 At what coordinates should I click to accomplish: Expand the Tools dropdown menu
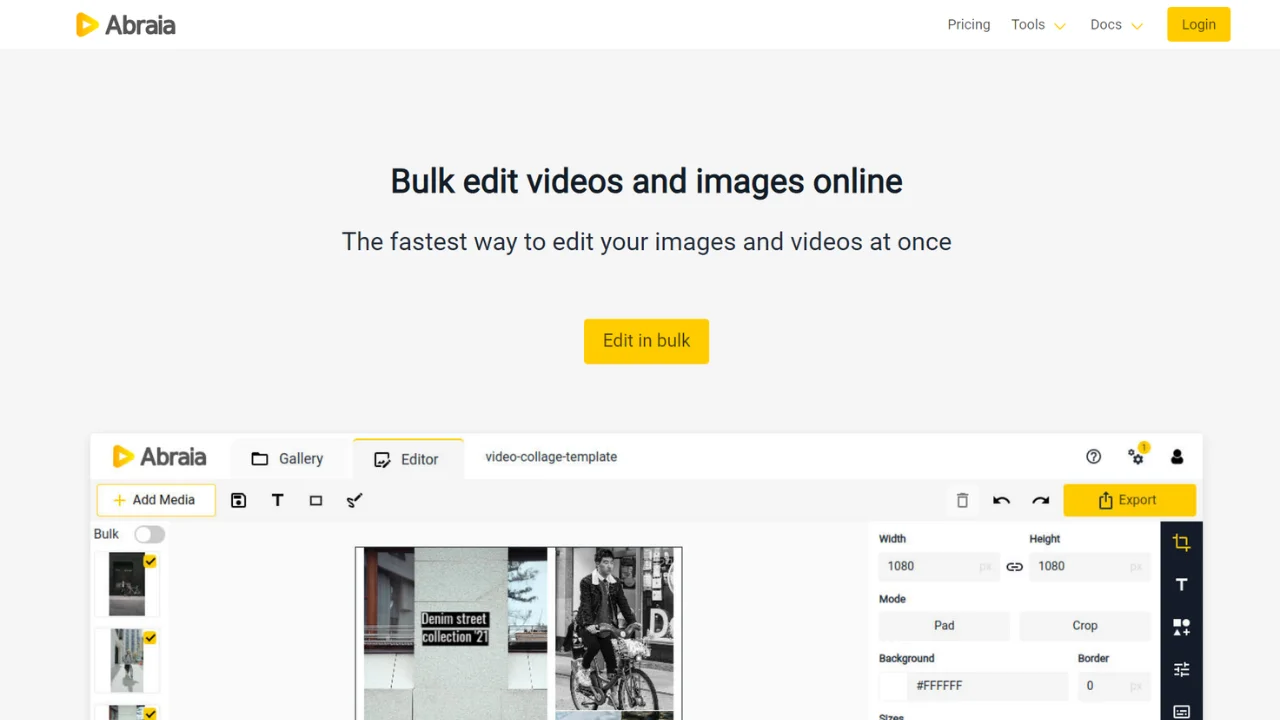coord(1038,25)
